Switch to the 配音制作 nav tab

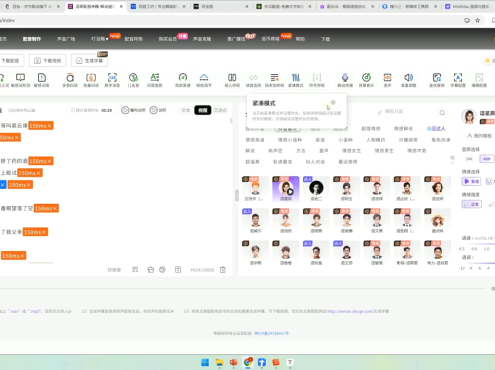tap(32, 39)
